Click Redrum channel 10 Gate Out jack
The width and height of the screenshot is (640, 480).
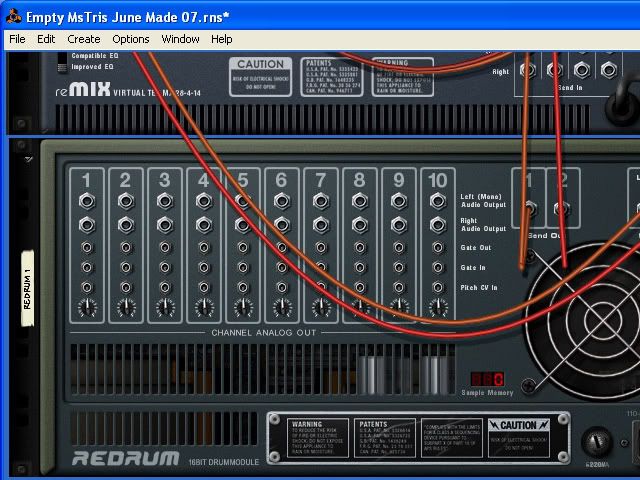(438, 247)
